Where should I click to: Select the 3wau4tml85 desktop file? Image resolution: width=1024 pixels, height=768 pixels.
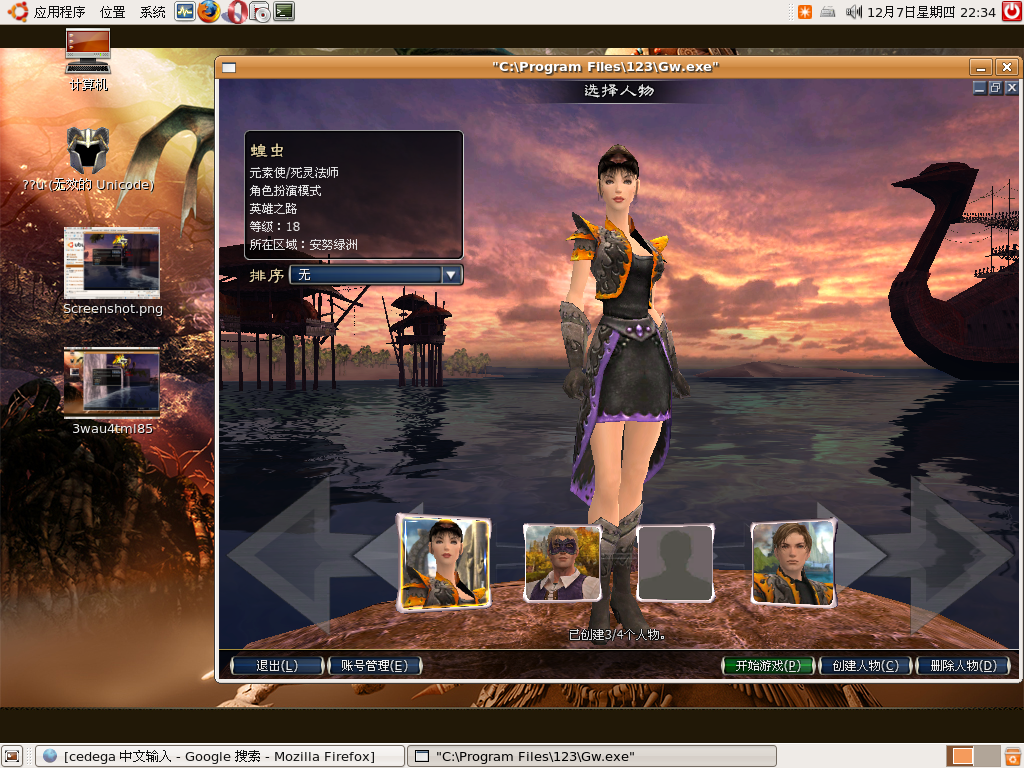[x=112, y=391]
